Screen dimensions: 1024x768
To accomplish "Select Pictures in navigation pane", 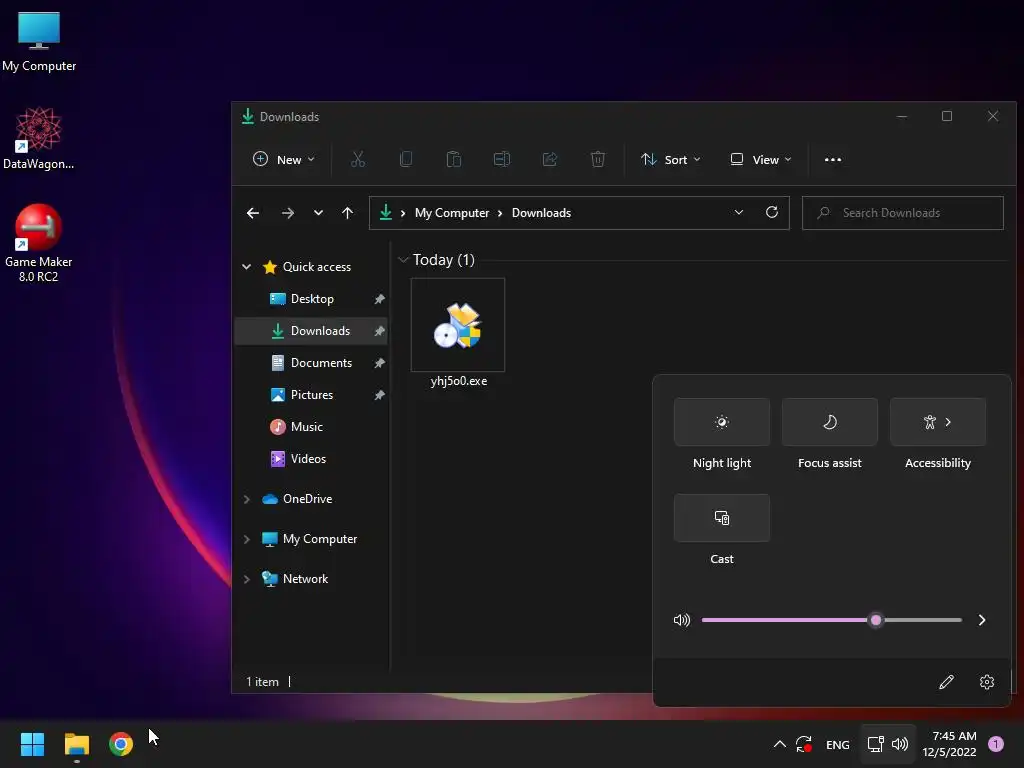I will coord(312,395).
